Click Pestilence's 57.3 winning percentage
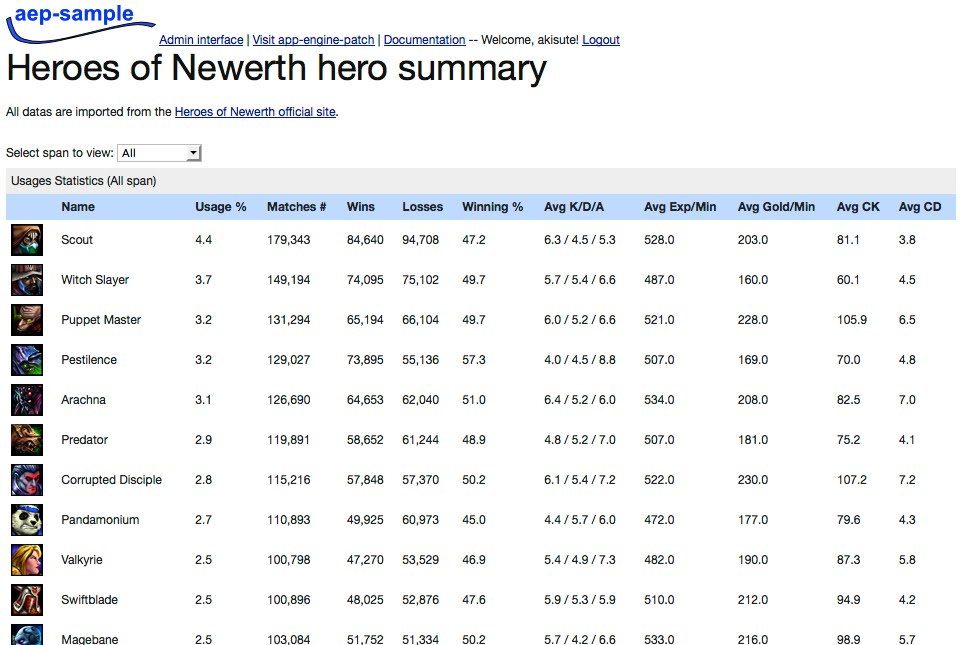Screen dimensions: 964x645 (473, 360)
